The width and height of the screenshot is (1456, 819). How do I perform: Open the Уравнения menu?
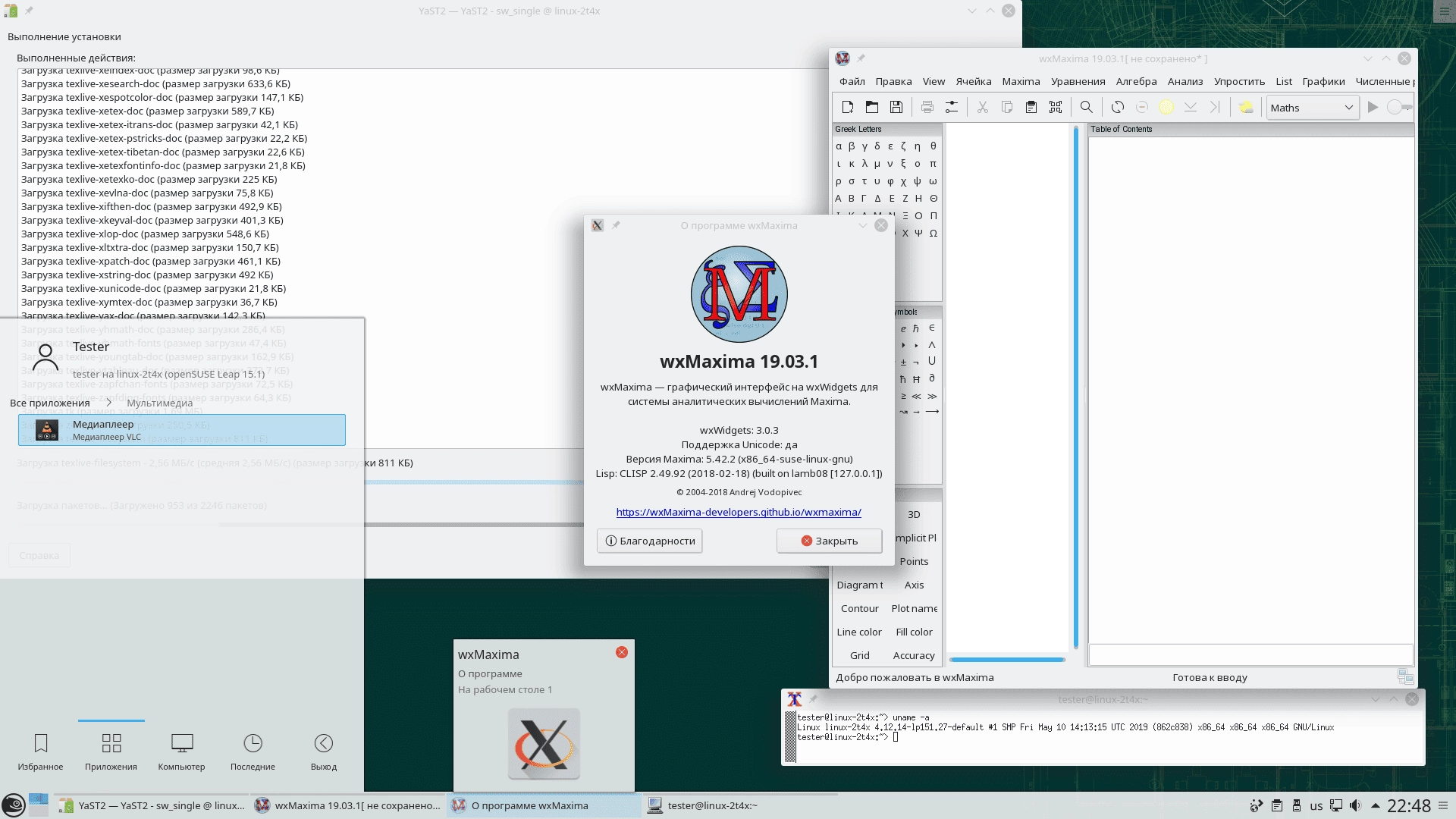pos(1078,81)
